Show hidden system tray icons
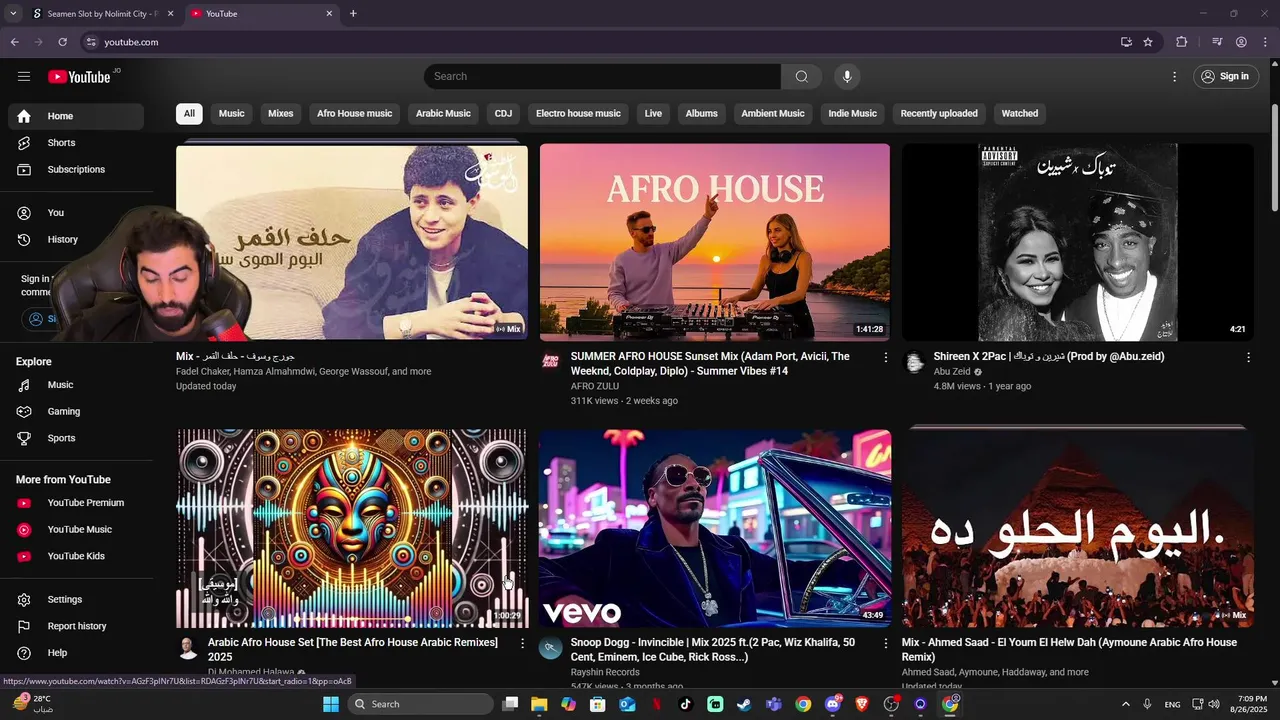 coord(1125,704)
